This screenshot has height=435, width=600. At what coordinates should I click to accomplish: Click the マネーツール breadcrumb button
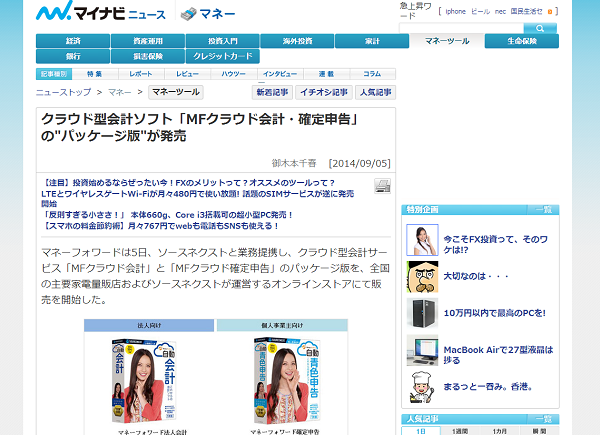(176, 92)
